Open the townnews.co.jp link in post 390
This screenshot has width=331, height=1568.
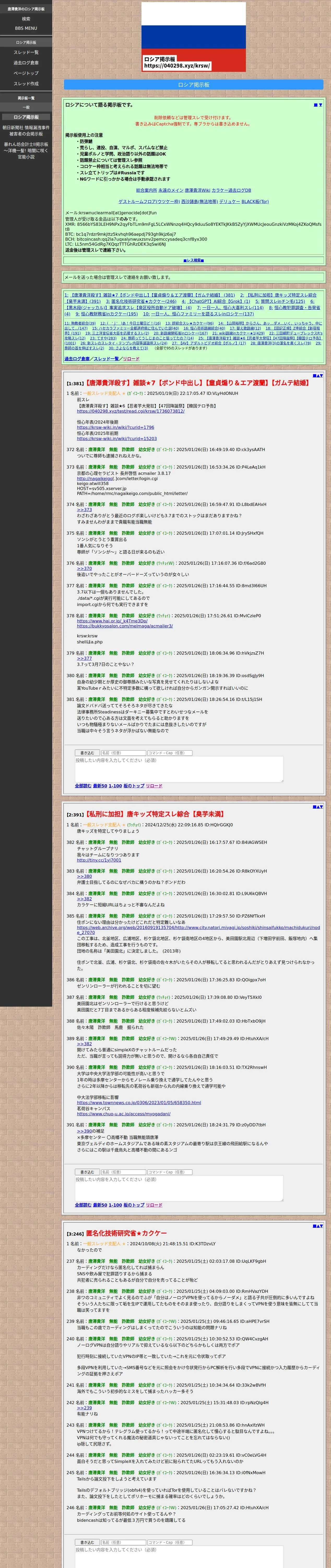click(x=139, y=1102)
